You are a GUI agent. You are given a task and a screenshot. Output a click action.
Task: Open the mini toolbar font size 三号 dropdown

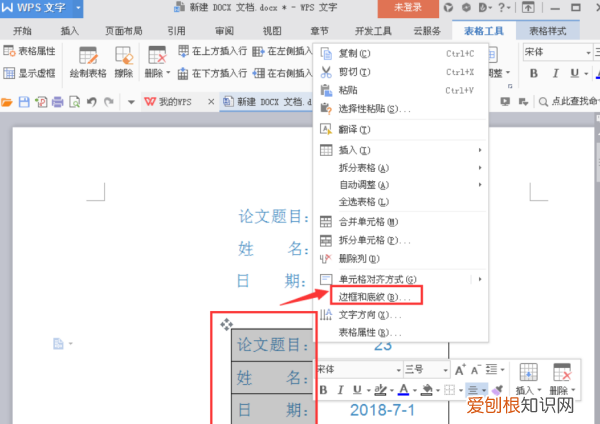pyautogui.click(x=445, y=370)
